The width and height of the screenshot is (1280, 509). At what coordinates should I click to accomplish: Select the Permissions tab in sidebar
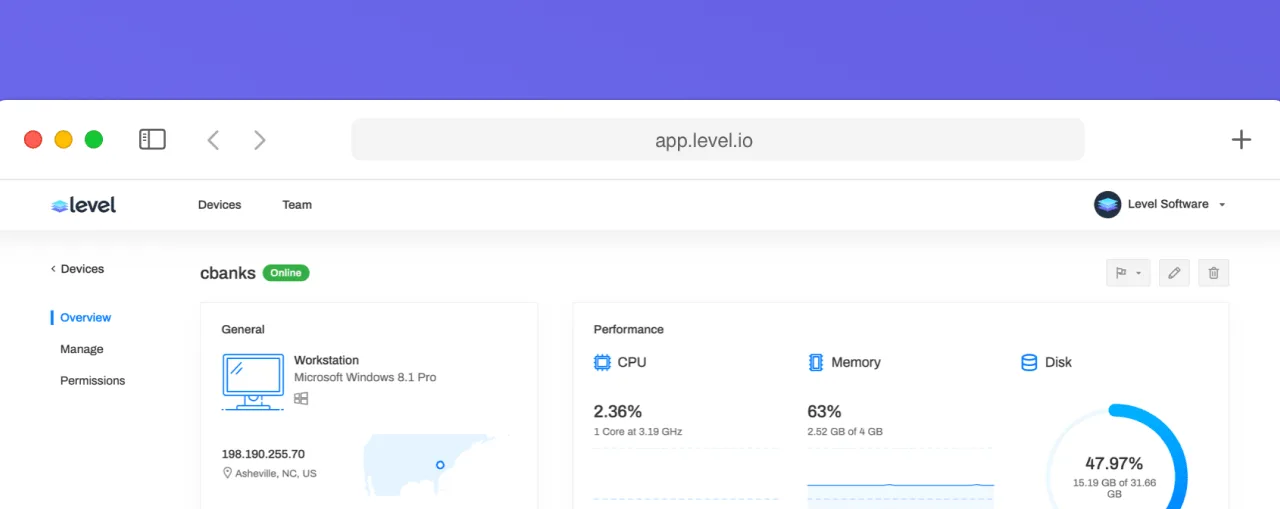(93, 380)
